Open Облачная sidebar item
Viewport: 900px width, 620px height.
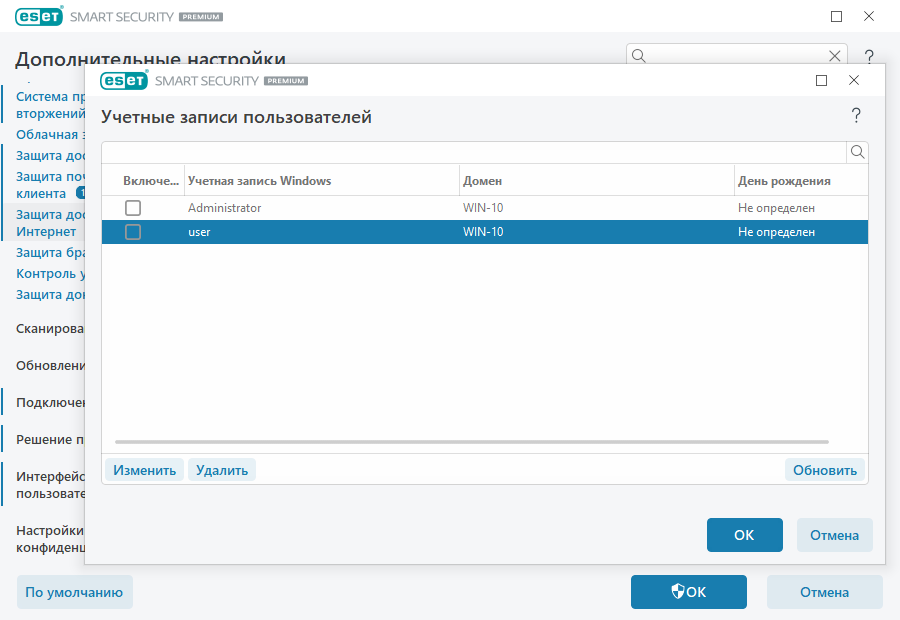(51, 134)
